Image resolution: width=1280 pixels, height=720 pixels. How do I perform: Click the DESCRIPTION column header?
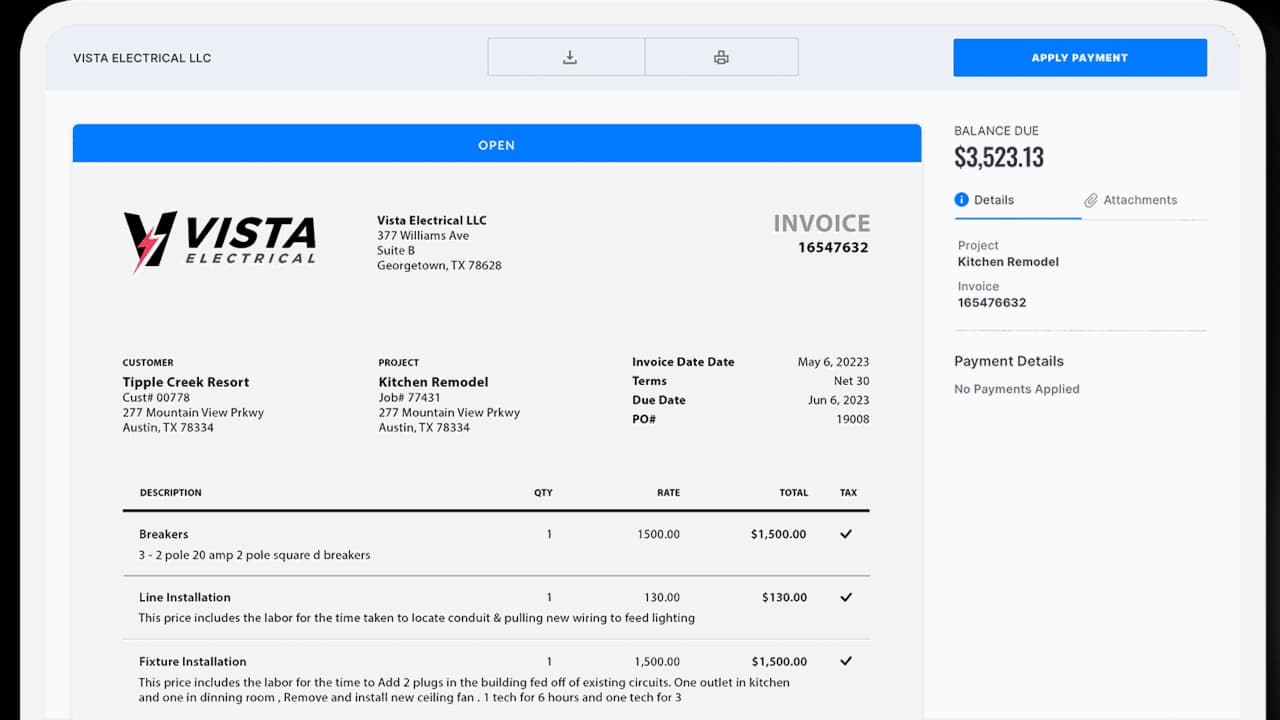click(171, 492)
